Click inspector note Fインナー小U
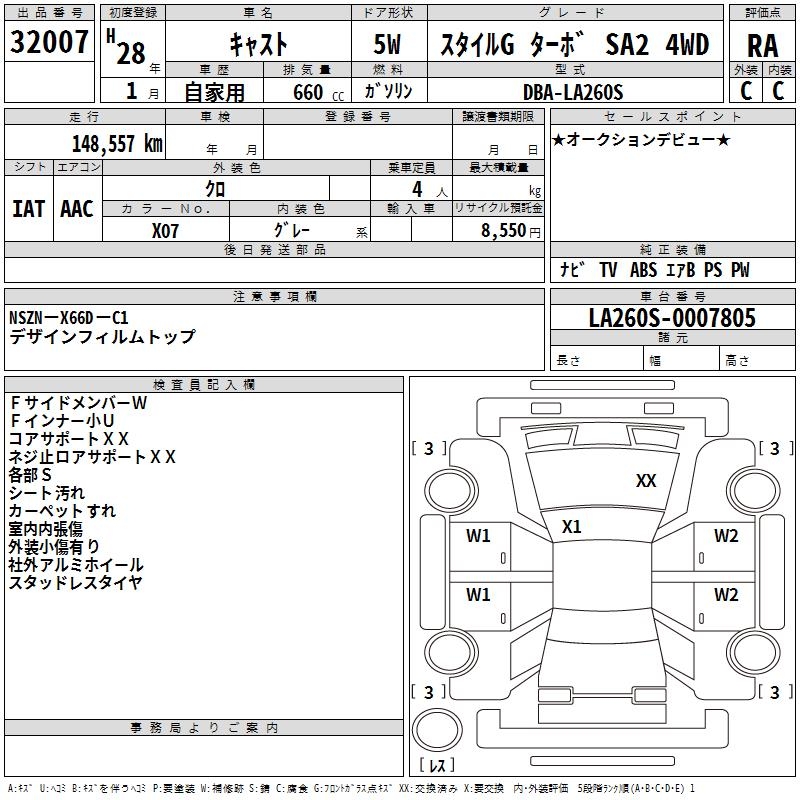 [62, 421]
